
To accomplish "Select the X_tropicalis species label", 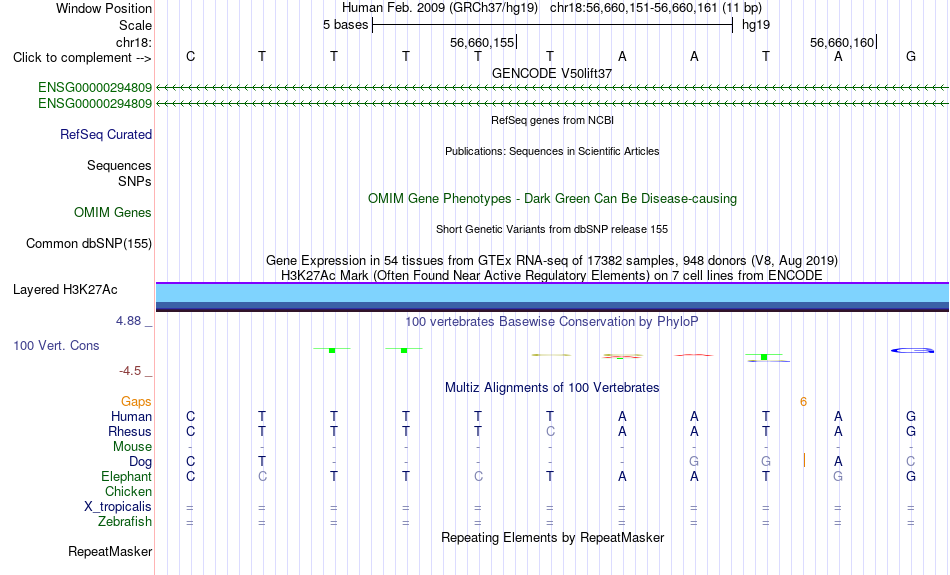I will click(118, 507).
